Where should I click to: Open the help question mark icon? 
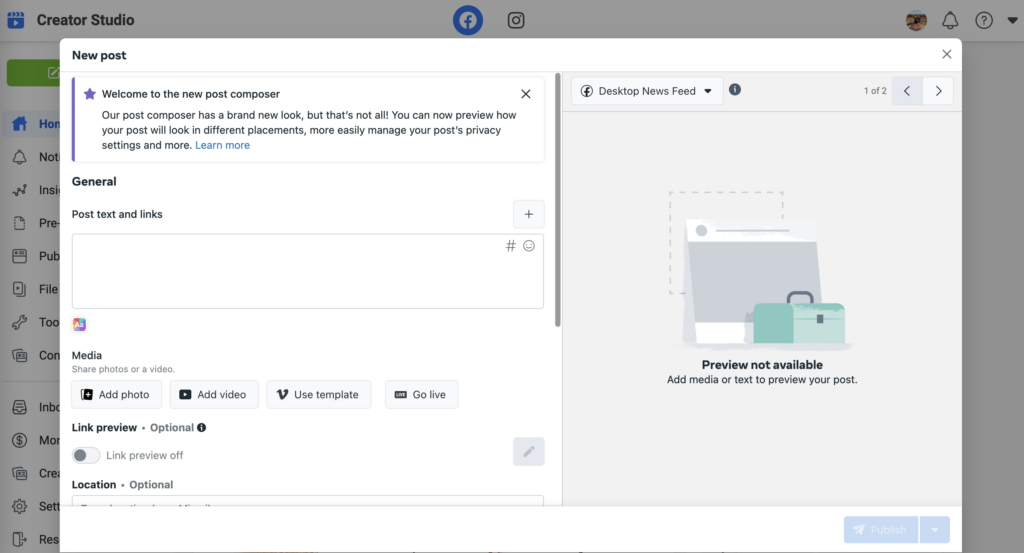point(984,20)
